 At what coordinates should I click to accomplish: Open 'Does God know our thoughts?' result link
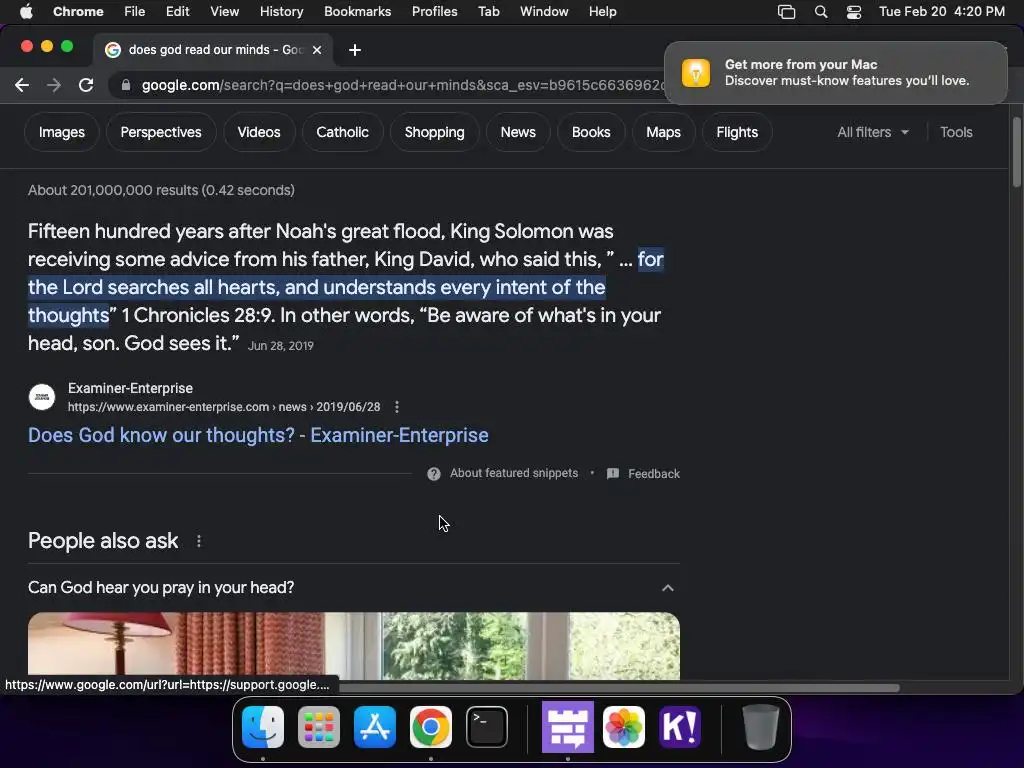pos(258,435)
